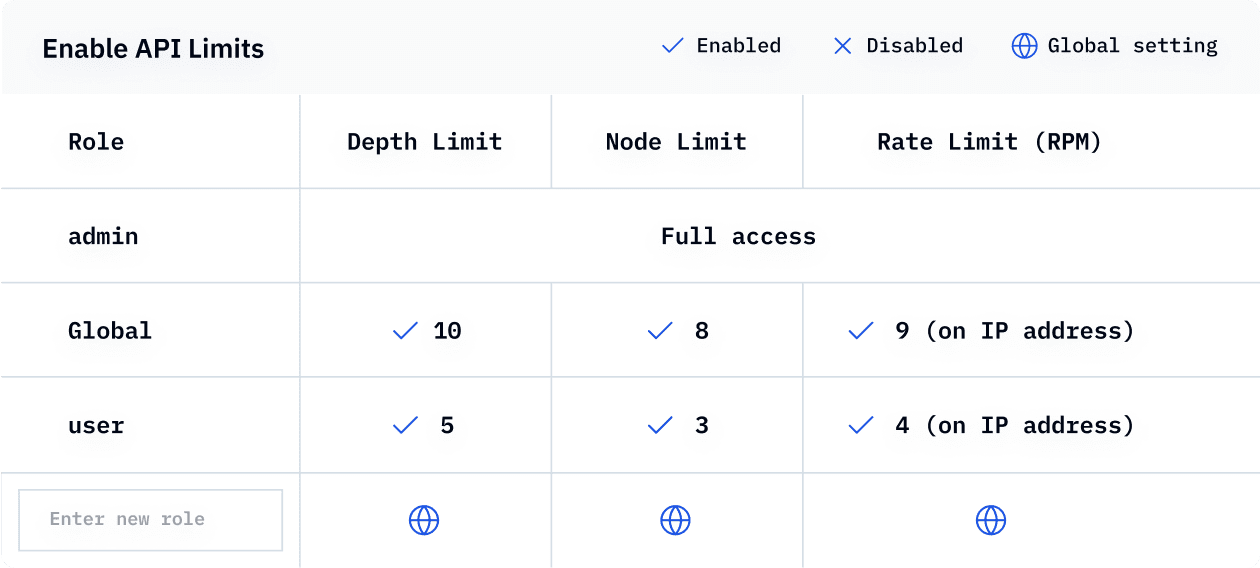Toggle the Global role Rate Limit checkmark
The height and width of the screenshot is (568, 1260).
coord(860,331)
